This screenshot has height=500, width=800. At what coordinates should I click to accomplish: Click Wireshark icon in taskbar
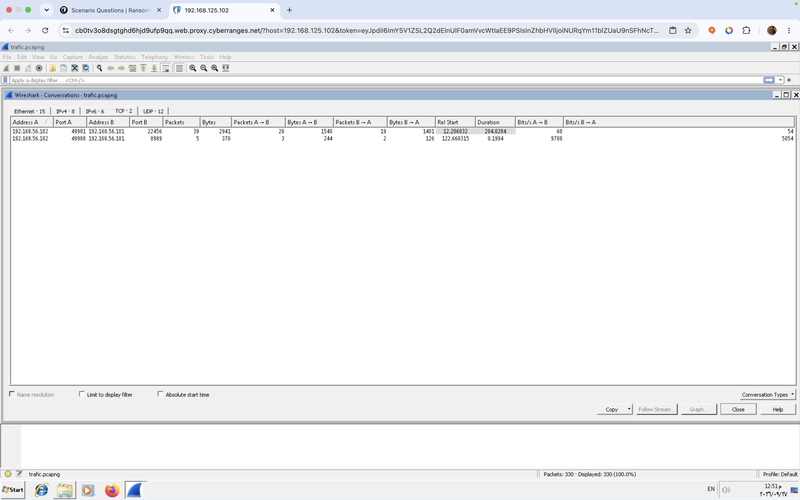(x=134, y=490)
